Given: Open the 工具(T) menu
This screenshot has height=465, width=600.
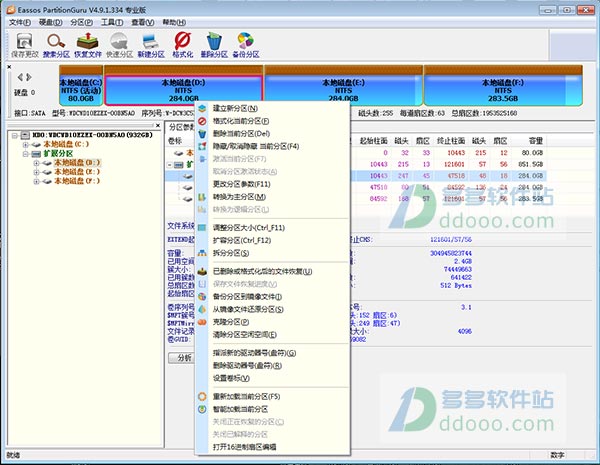Looking at the screenshot, I should [112, 23].
